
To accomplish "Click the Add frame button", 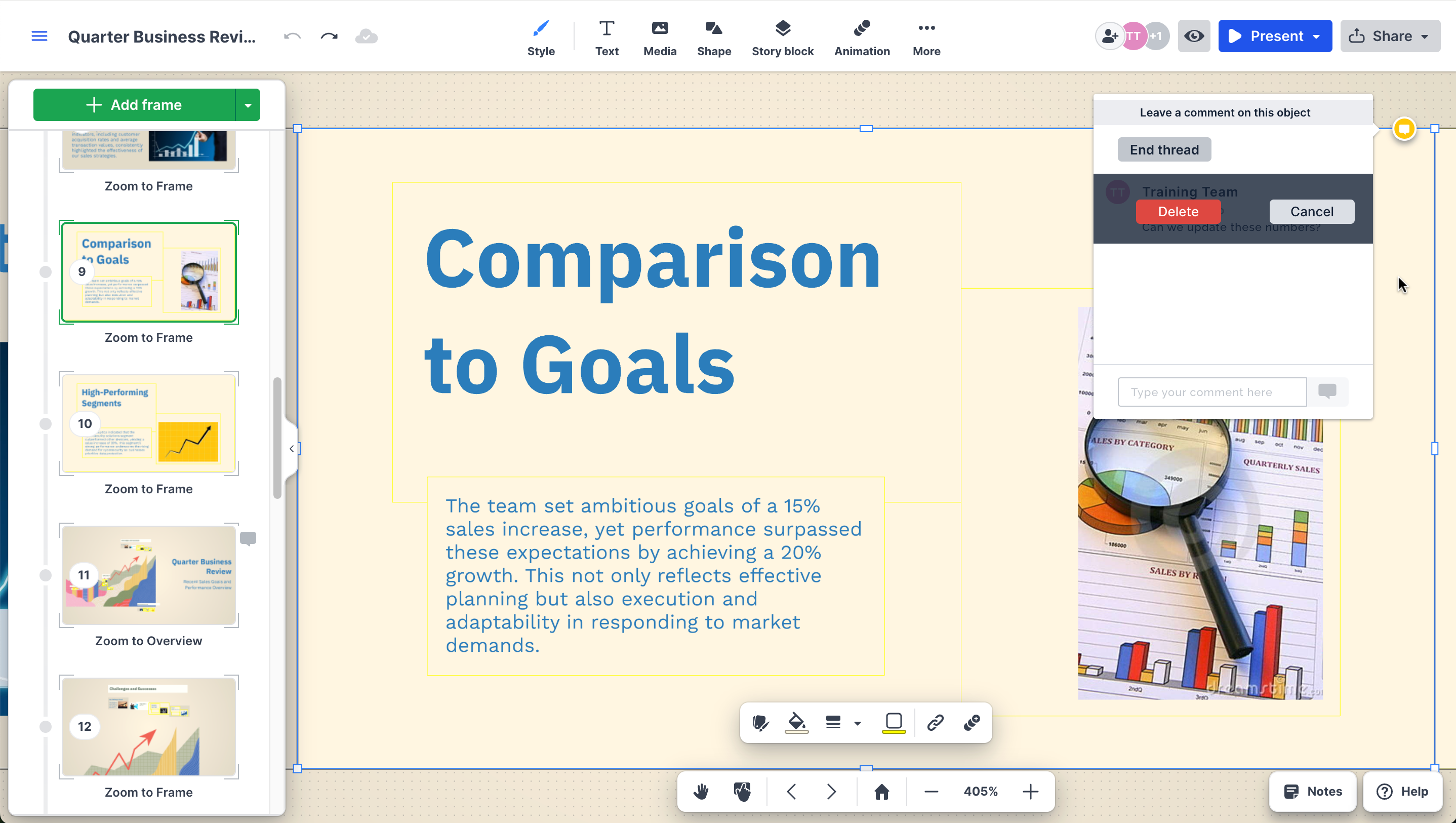I will (134, 105).
